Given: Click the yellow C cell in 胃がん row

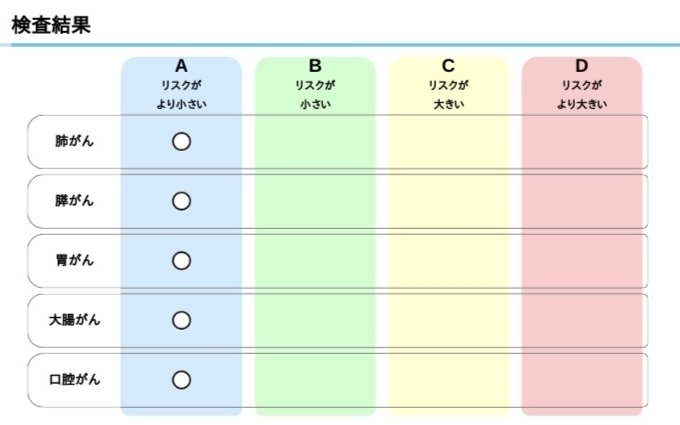Looking at the screenshot, I should click(448, 260).
